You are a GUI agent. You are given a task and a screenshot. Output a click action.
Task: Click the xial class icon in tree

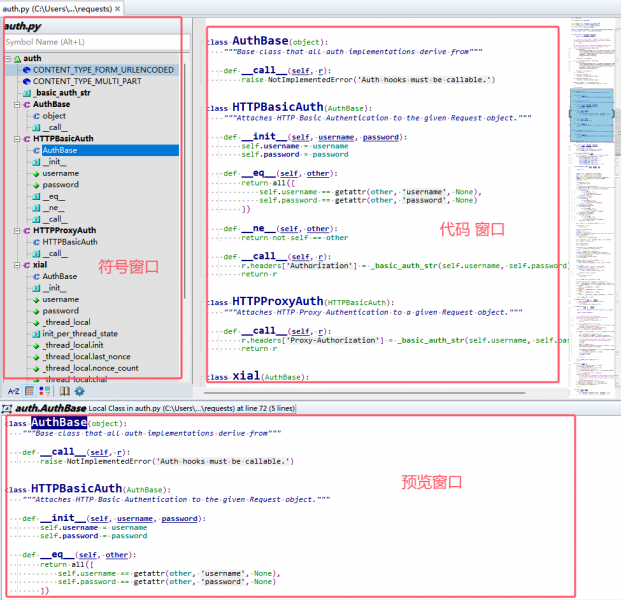27,265
